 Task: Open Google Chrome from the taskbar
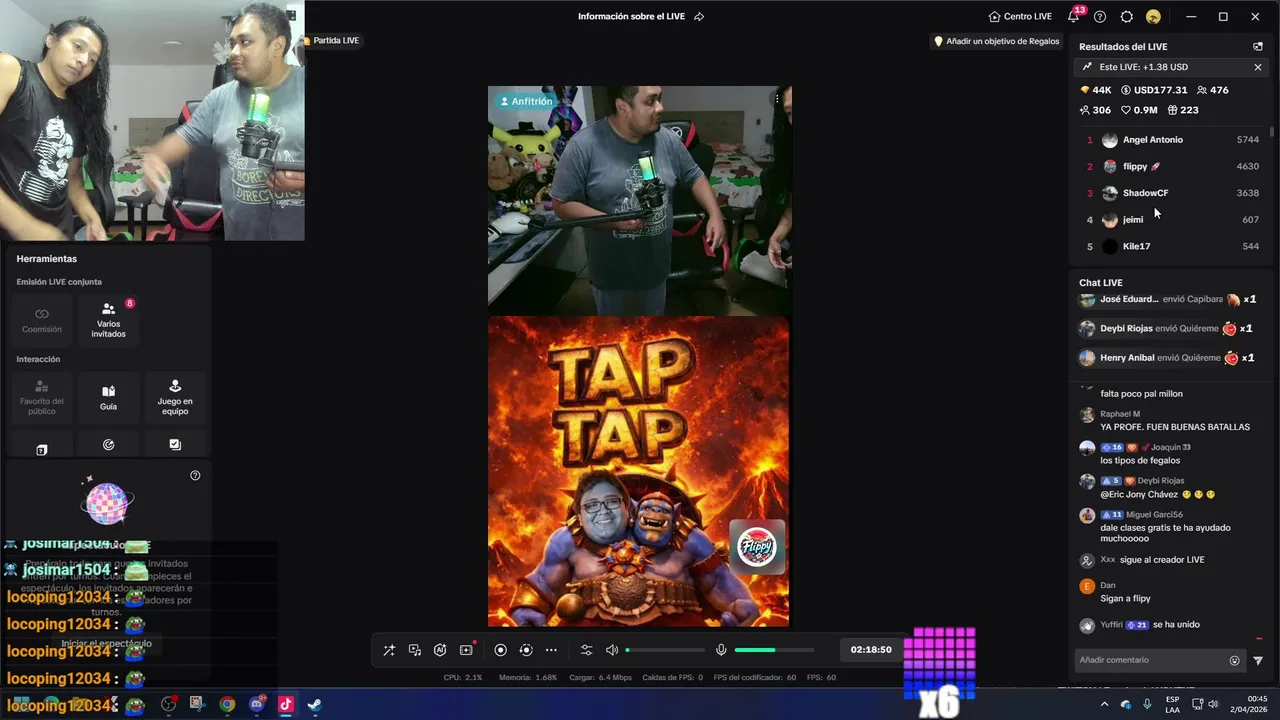[228, 704]
